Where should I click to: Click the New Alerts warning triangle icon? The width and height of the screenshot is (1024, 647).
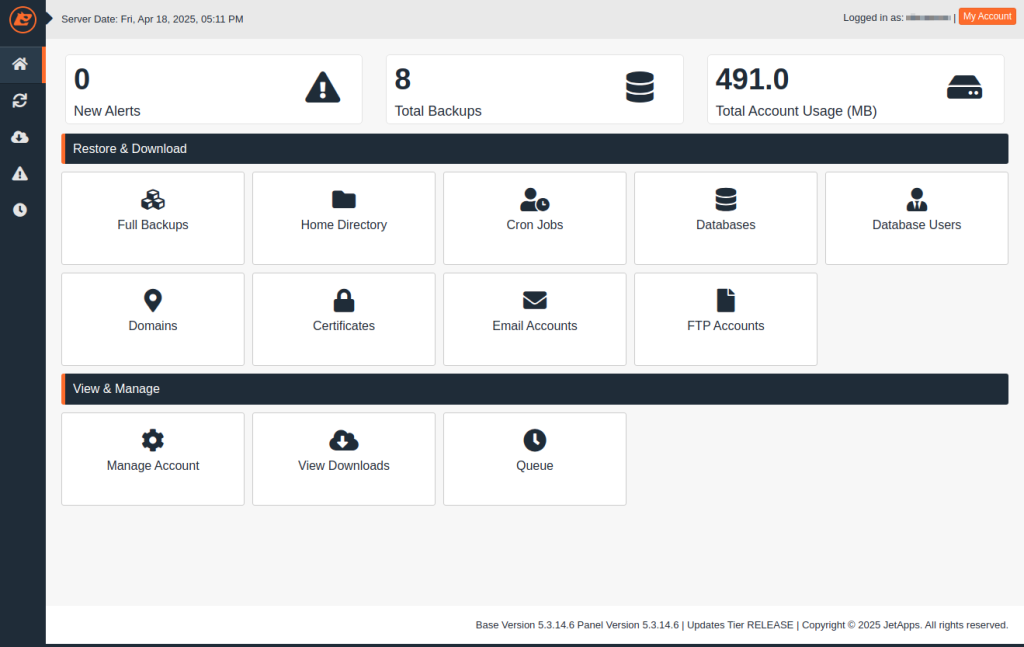[323, 87]
